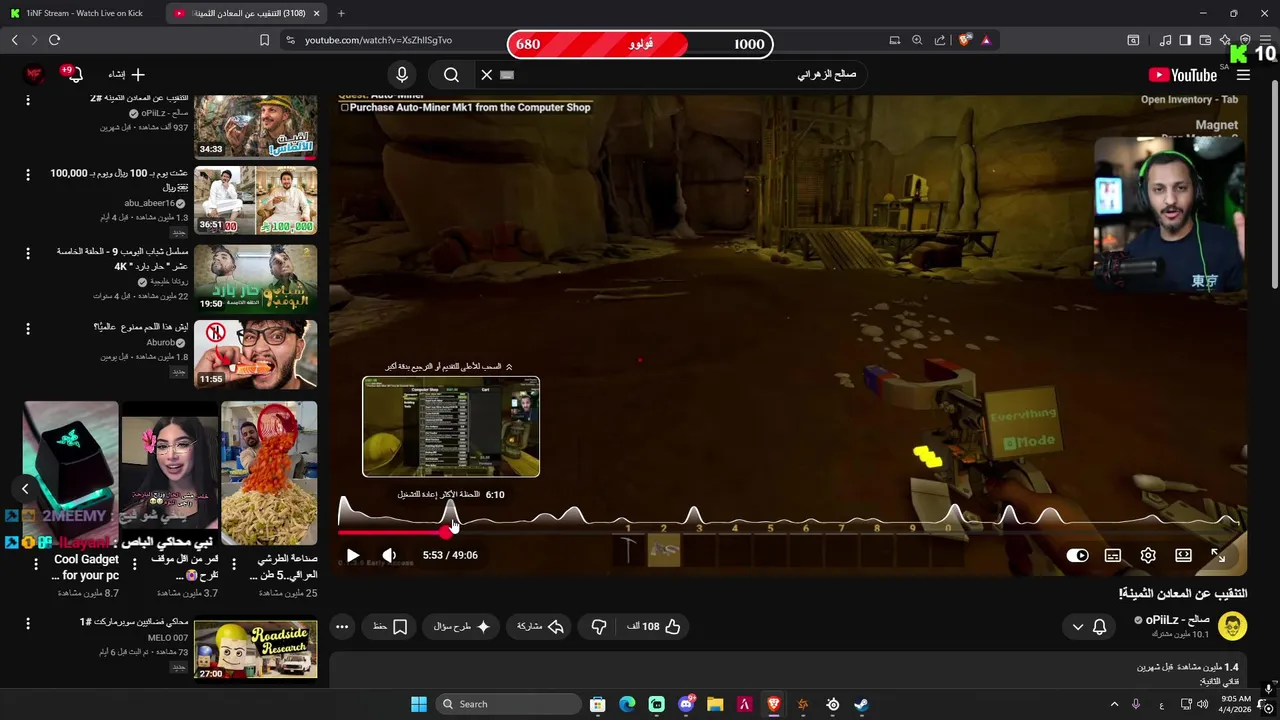Open the Roadside Research 27:00 thumbnail
The height and width of the screenshot is (720, 1280).
coord(255,650)
